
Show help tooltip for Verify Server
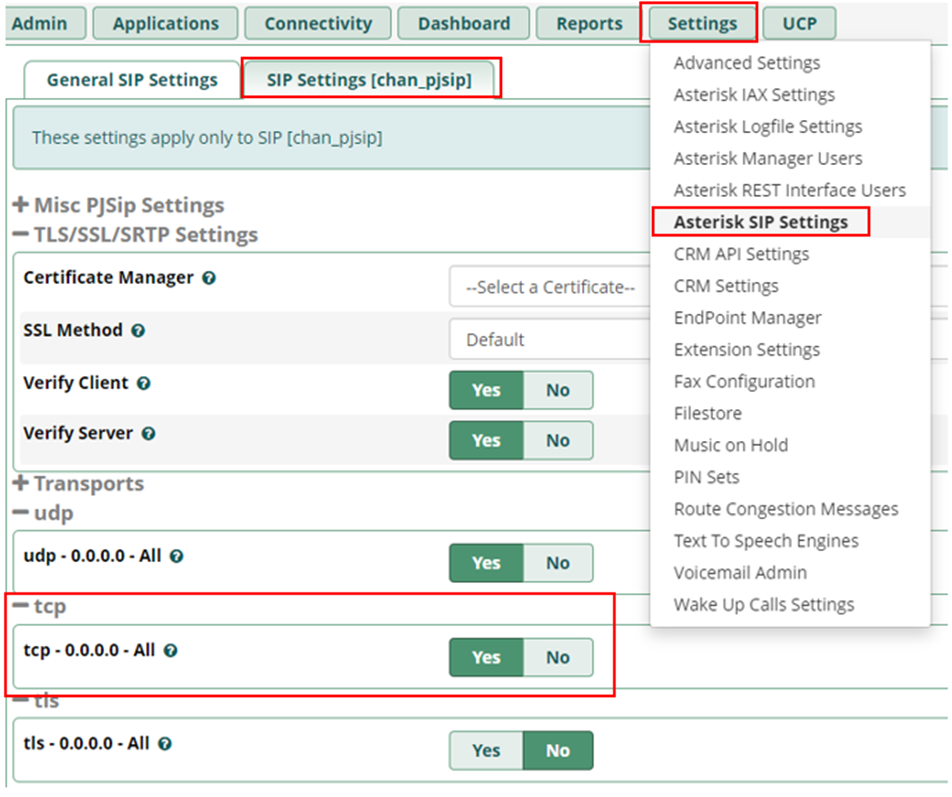click(x=149, y=434)
